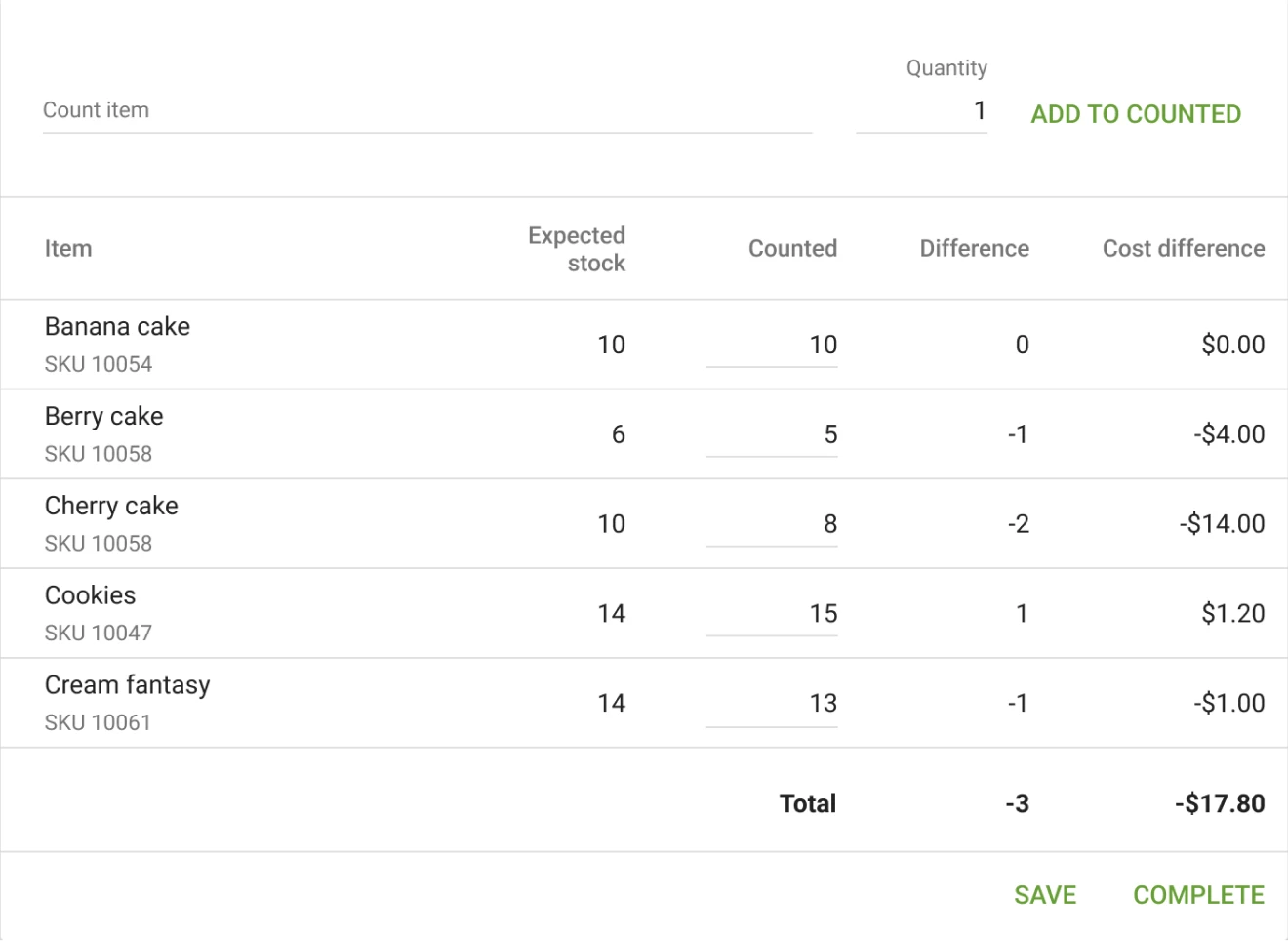
Task: Click SAVE to store the count
Action: 1046,894
